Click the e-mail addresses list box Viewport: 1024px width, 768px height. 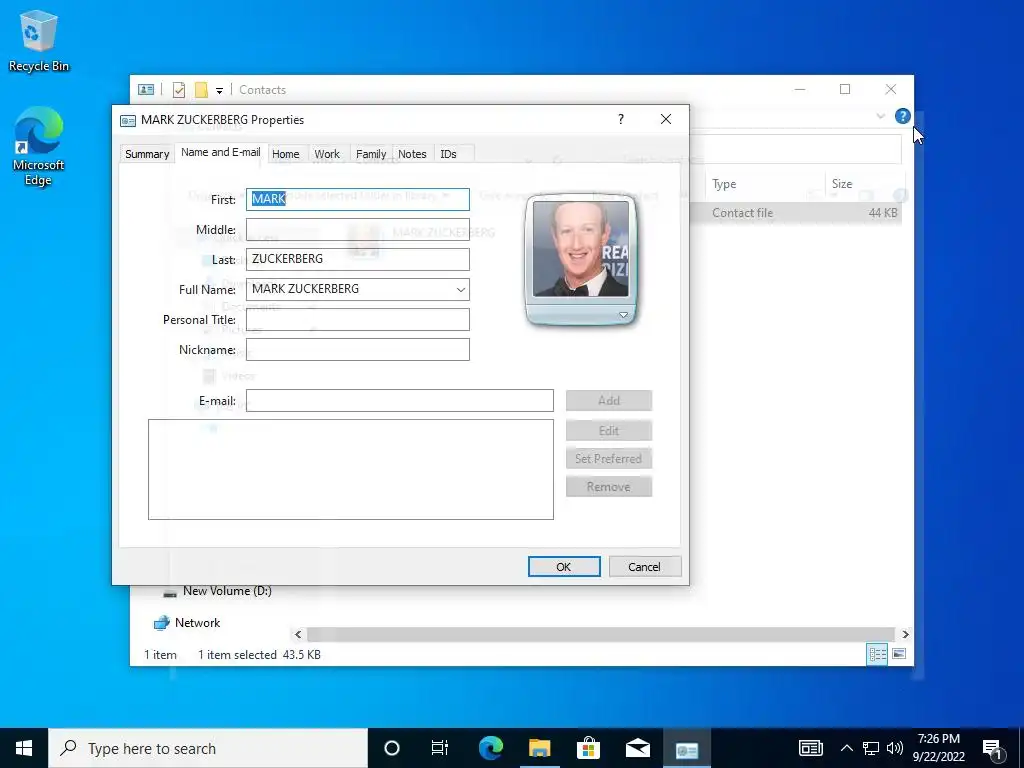(x=351, y=470)
